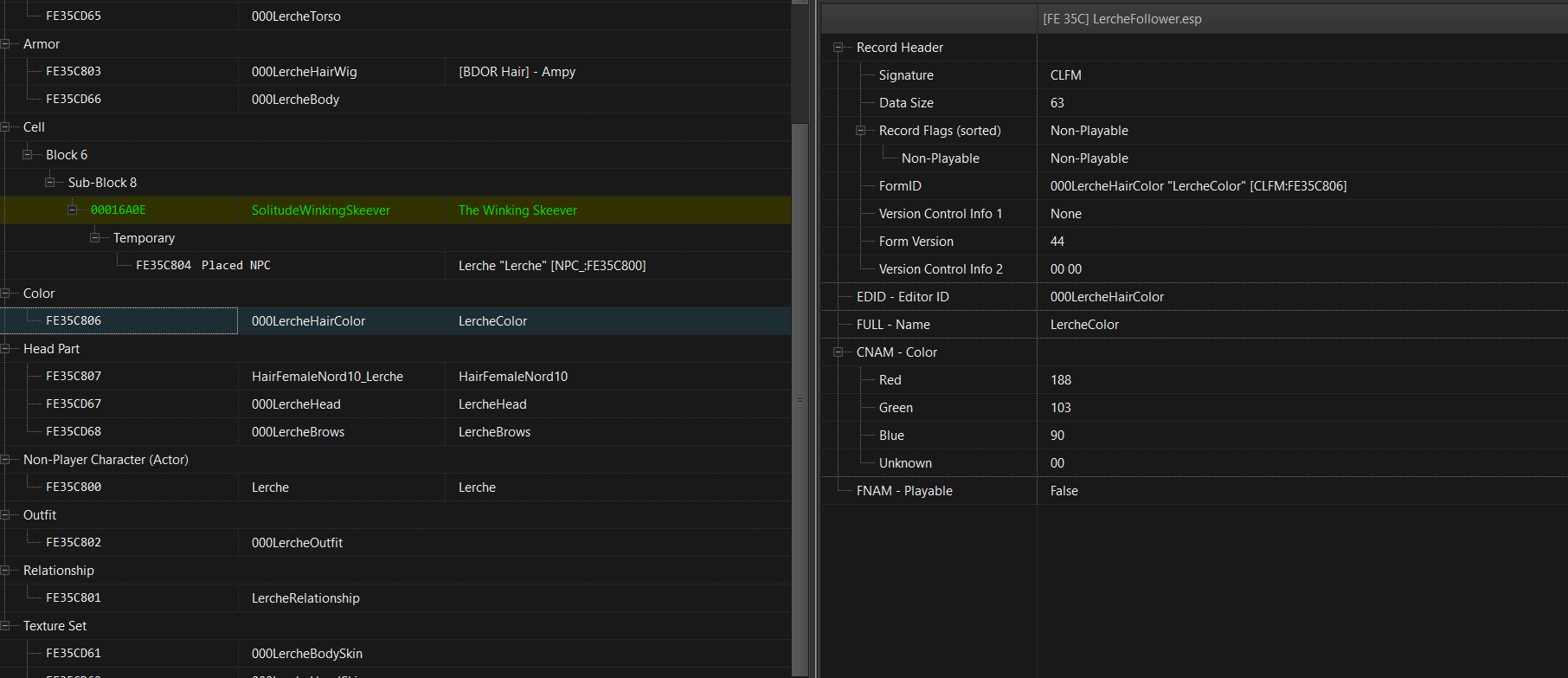Screen dimensions: 1568x678
Task: Click the FNAM - Playable value False
Action: point(1064,491)
